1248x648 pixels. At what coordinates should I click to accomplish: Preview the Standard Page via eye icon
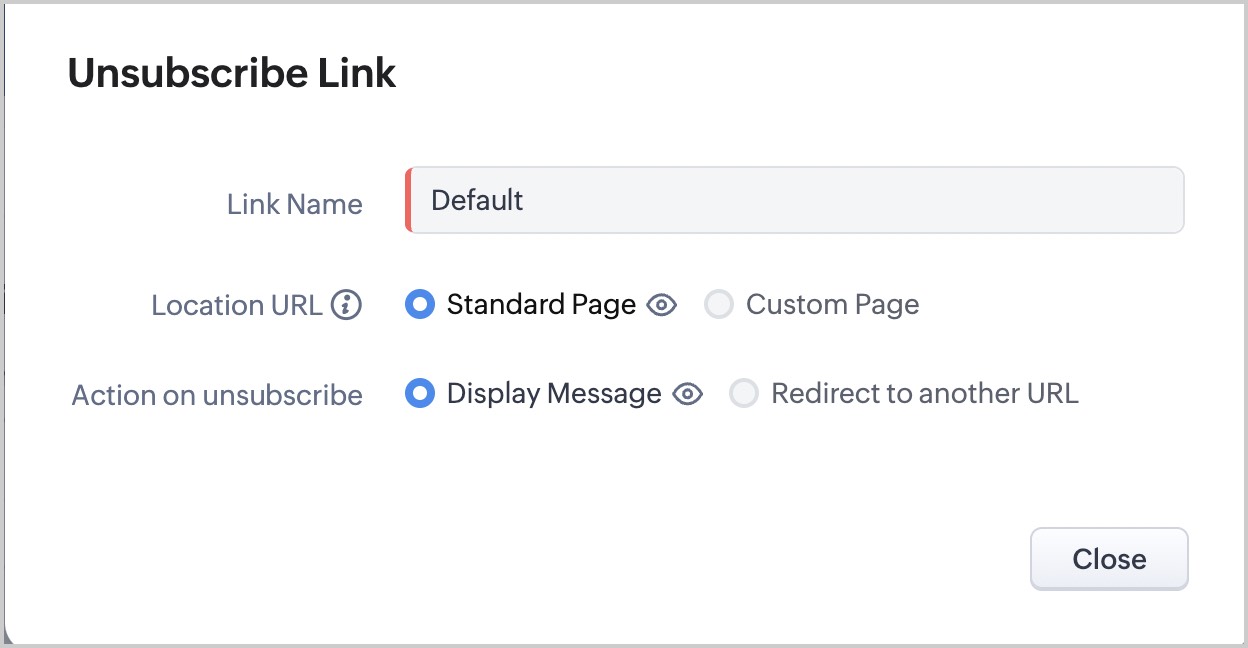click(x=661, y=305)
